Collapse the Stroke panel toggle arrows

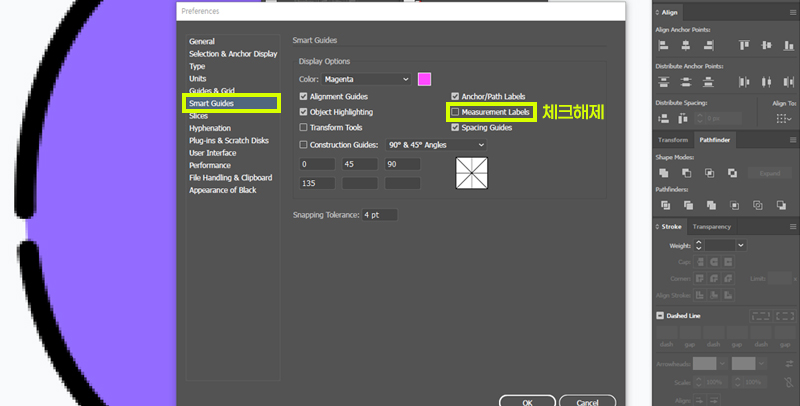pyautogui.click(x=657, y=226)
